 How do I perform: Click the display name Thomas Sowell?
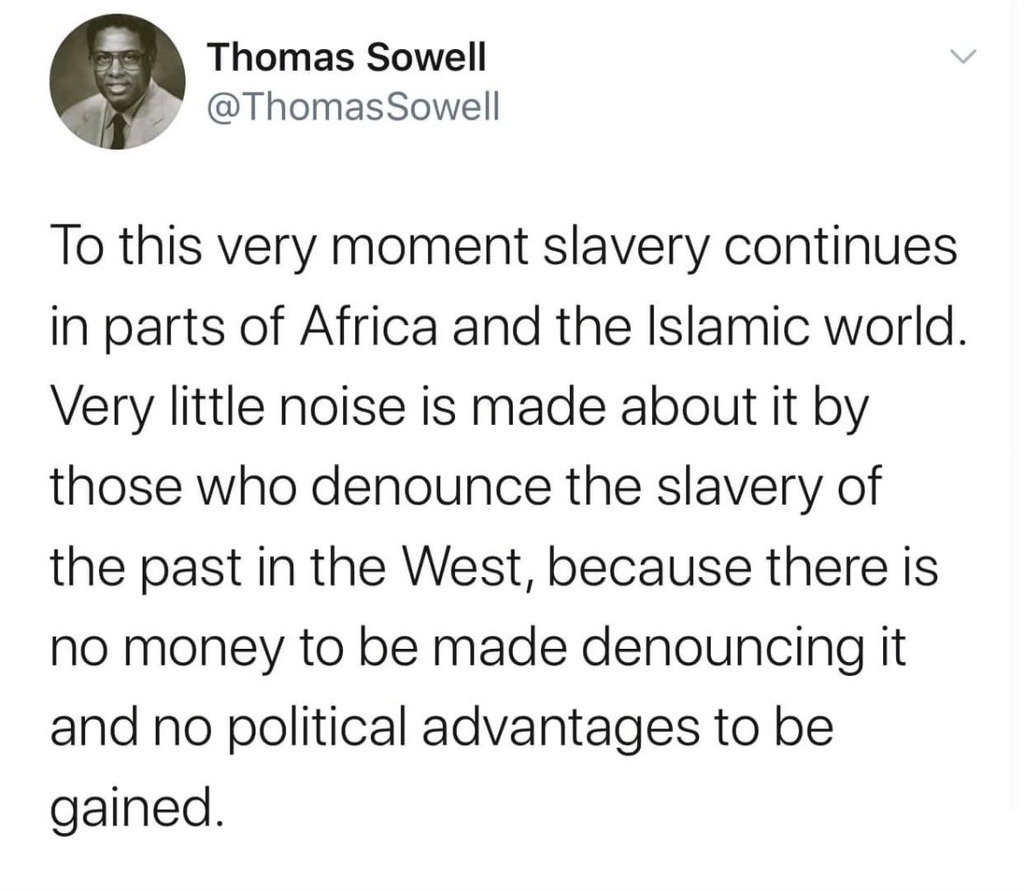point(346,58)
